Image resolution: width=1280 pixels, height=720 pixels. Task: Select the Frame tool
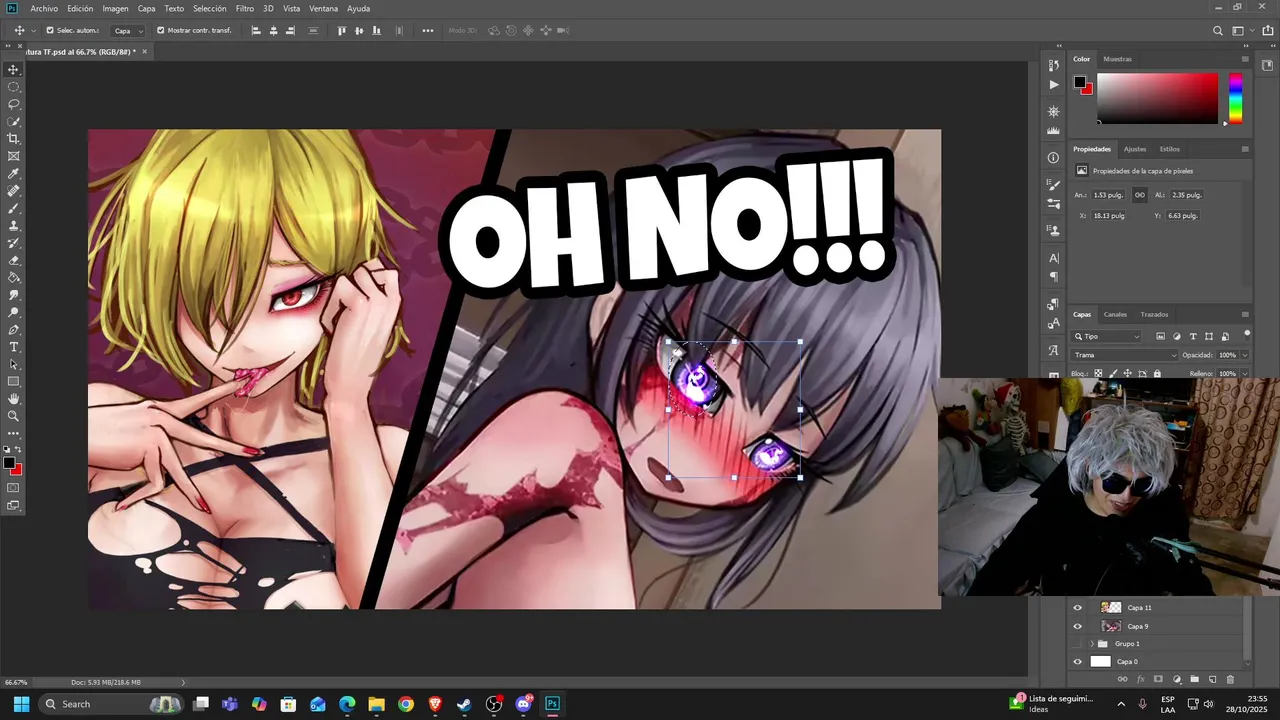click(x=14, y=156)
